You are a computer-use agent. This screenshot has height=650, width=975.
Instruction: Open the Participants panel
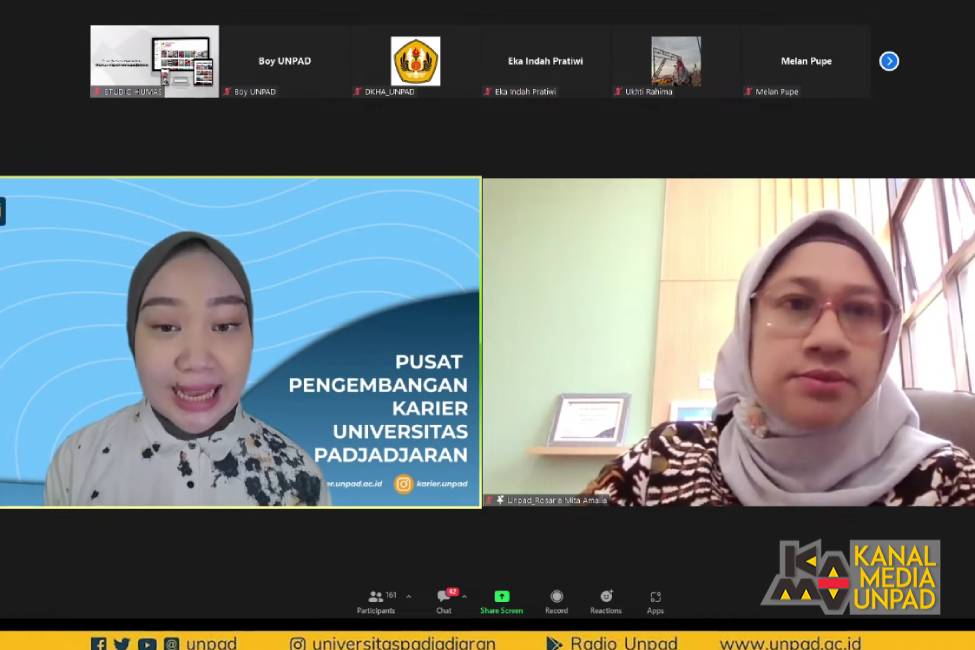point(376,600)
